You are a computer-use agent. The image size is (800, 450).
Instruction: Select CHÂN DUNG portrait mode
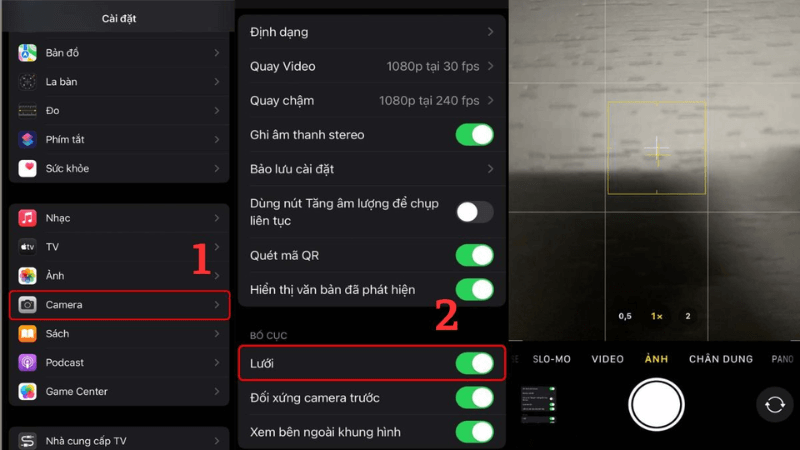[721, 359]
